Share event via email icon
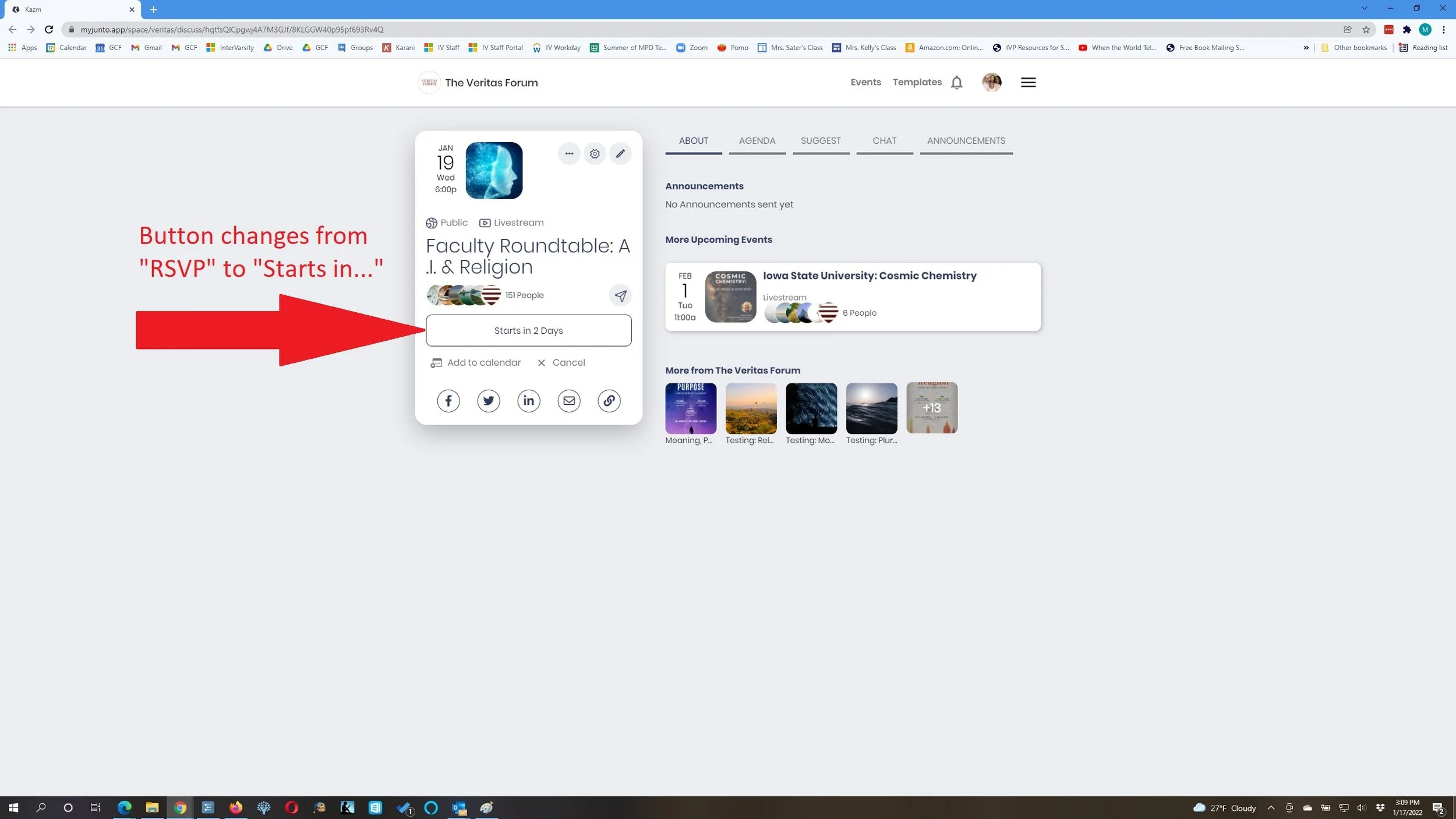Screen dimensions: 1456x819 (x=568, y=401)
